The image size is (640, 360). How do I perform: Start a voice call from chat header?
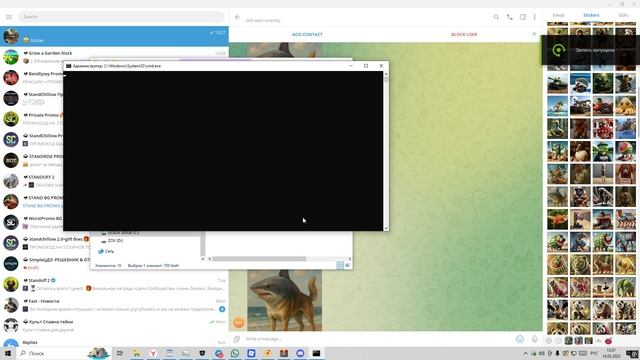(x=510, y=17)
